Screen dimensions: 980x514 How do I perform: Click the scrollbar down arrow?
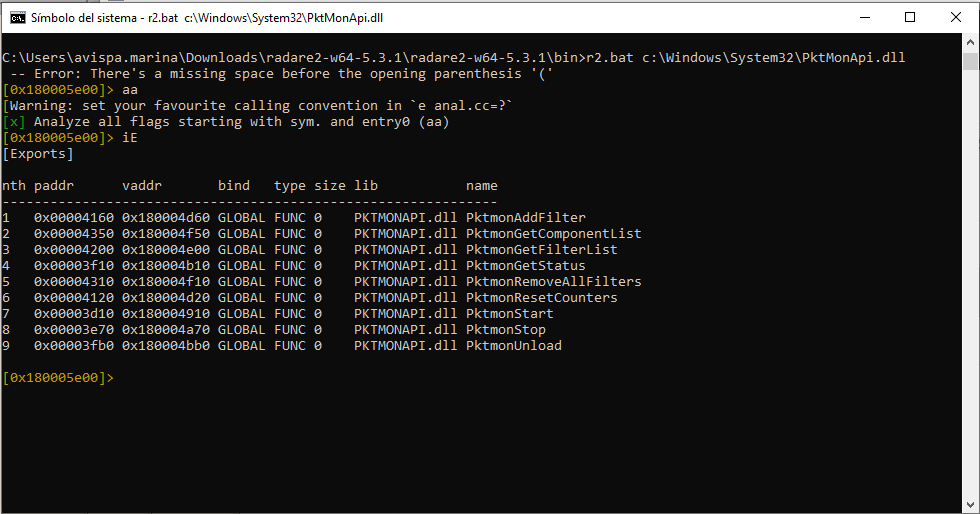coord(971,505)
